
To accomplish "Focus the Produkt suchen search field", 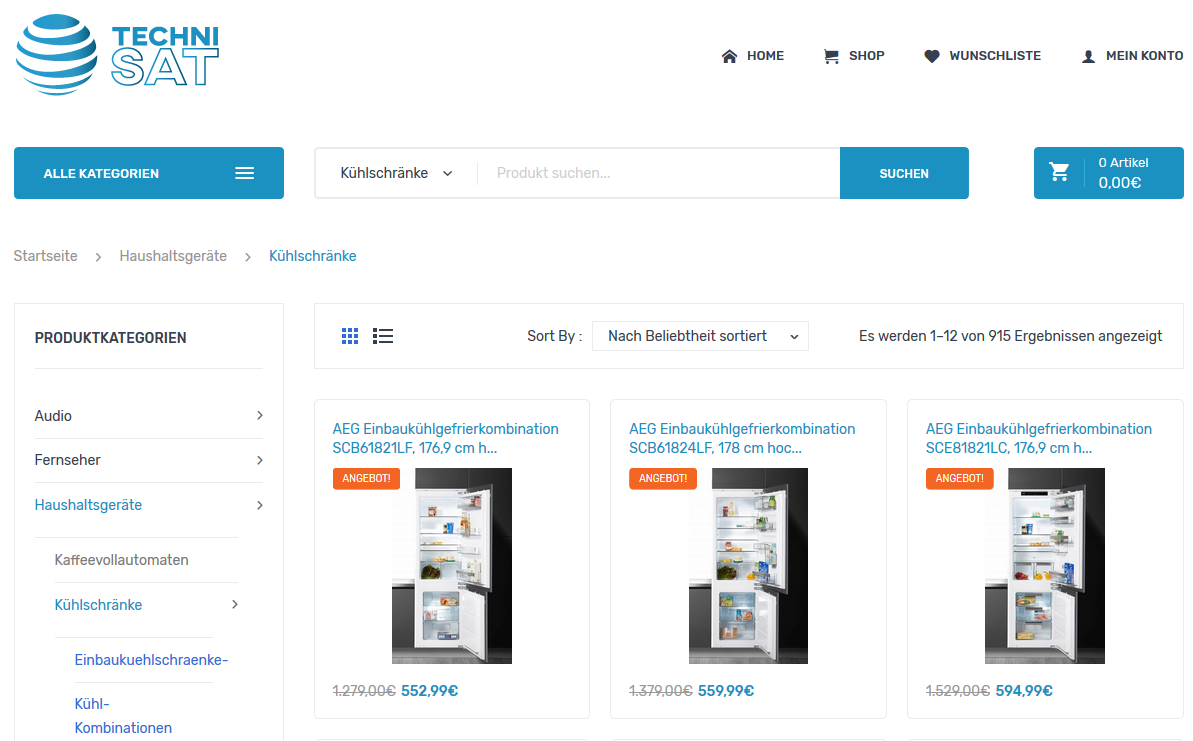I will (x=658, y=173).
